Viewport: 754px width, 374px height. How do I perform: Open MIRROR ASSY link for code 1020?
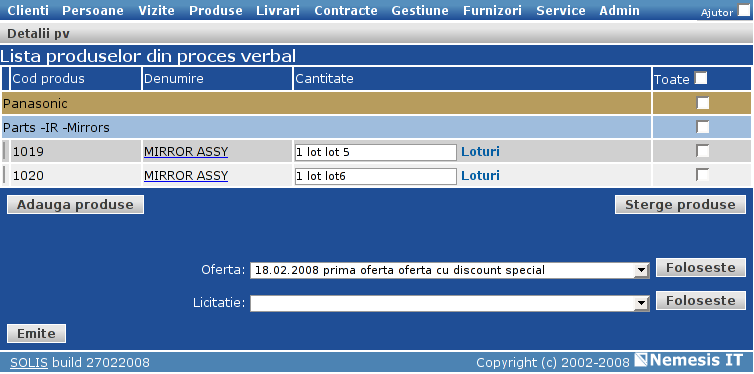(186, 176)
